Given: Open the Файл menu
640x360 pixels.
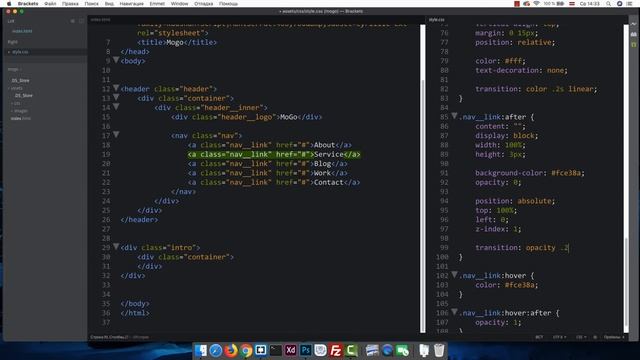Looking at the screenshot, I should coord(50,4).
